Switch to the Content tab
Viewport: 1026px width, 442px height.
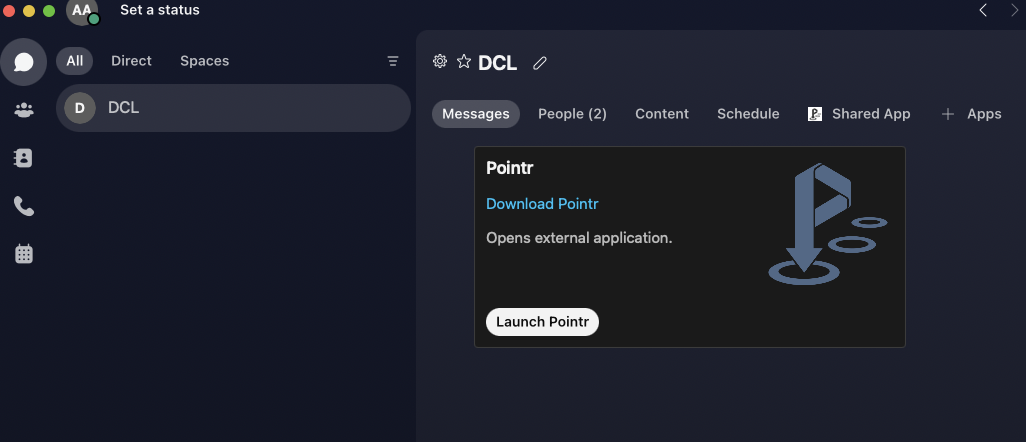(662, 114)
